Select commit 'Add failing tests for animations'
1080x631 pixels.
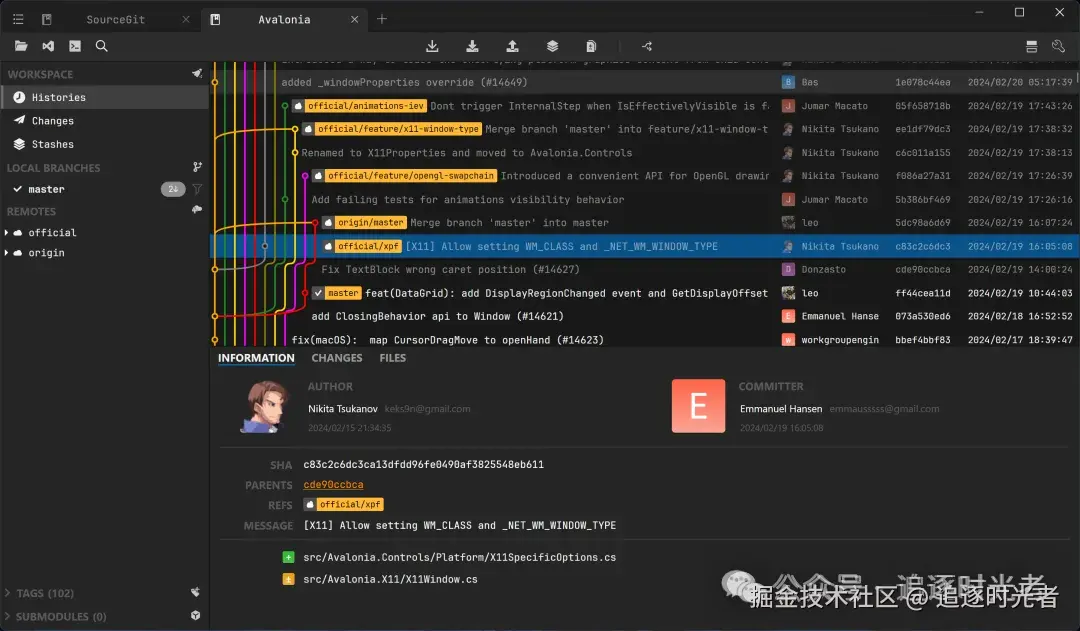[x=644, y=200]
